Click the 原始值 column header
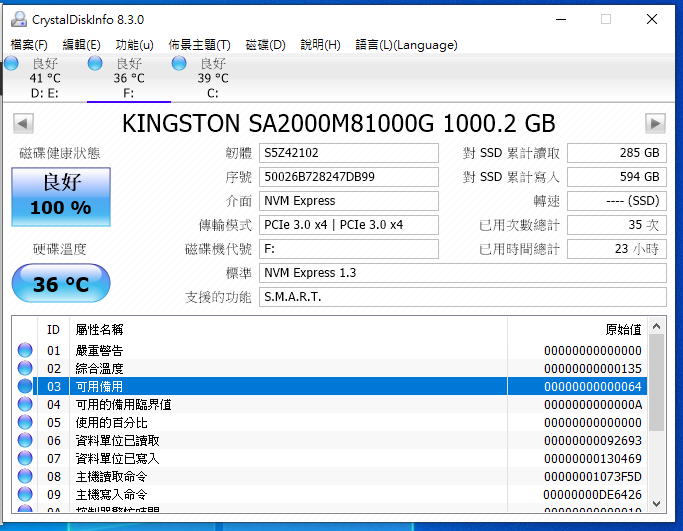Image resolution: width=683 pixels, height=531 pixels. (578, 330)
